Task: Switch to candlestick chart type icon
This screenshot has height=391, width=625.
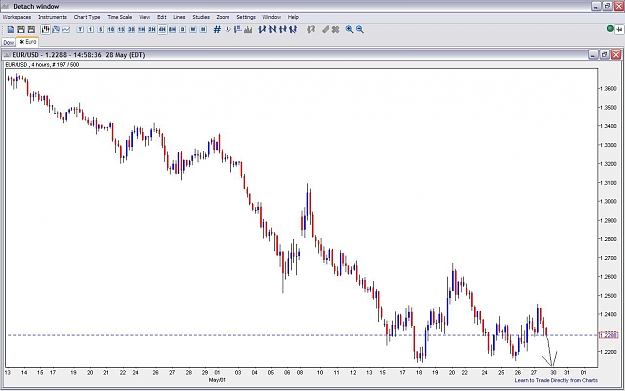Action: 45,29
